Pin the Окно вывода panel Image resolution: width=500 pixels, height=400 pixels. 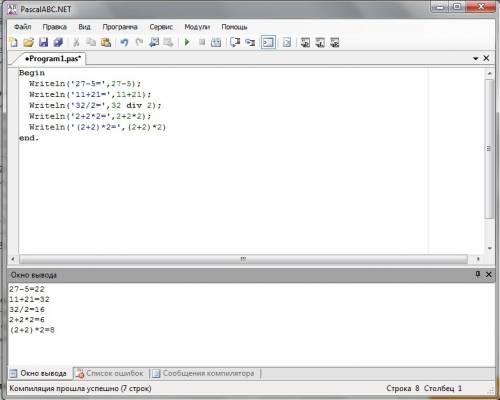(478, 274)
